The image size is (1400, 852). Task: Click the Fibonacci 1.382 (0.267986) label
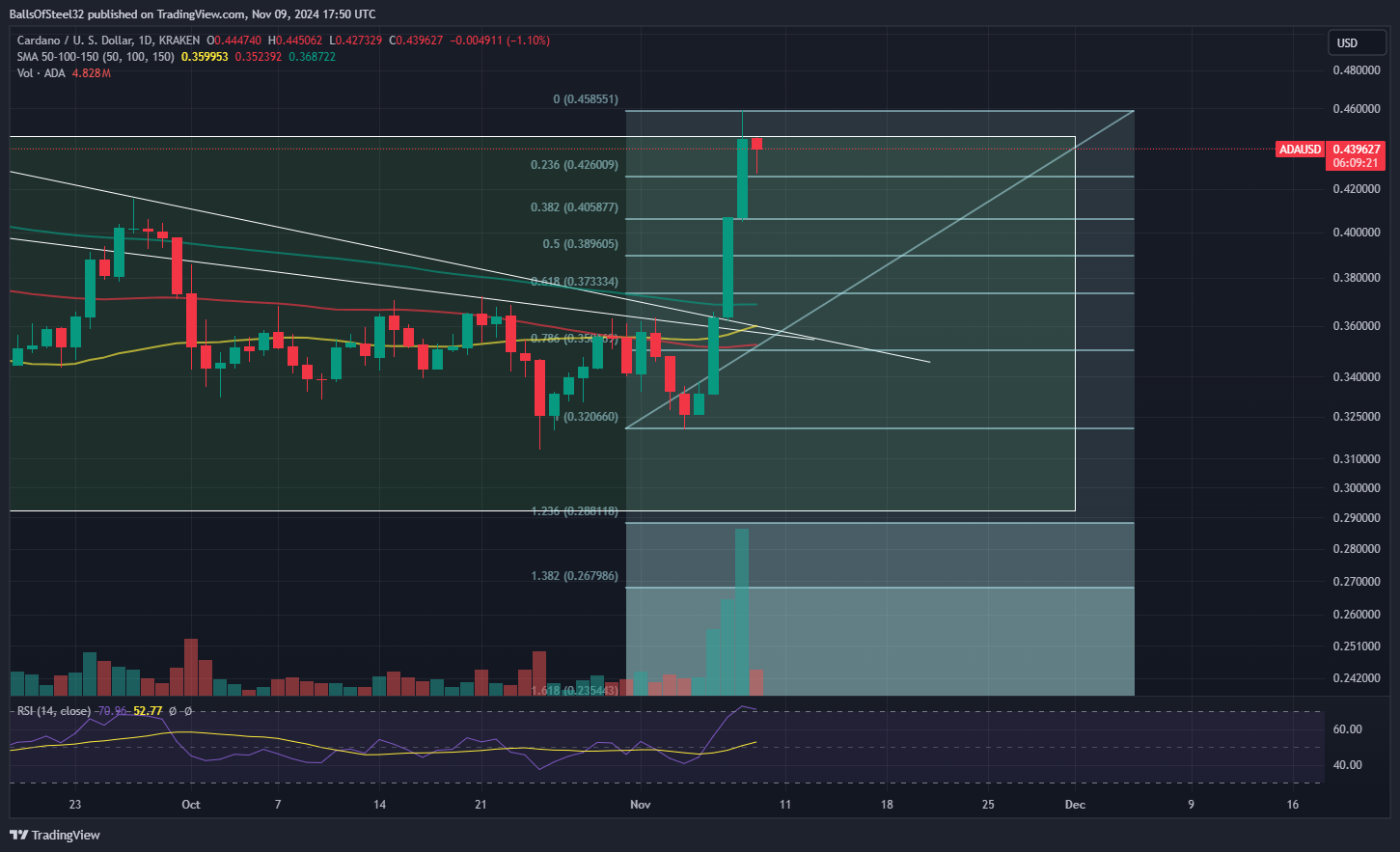click(574, 576)
